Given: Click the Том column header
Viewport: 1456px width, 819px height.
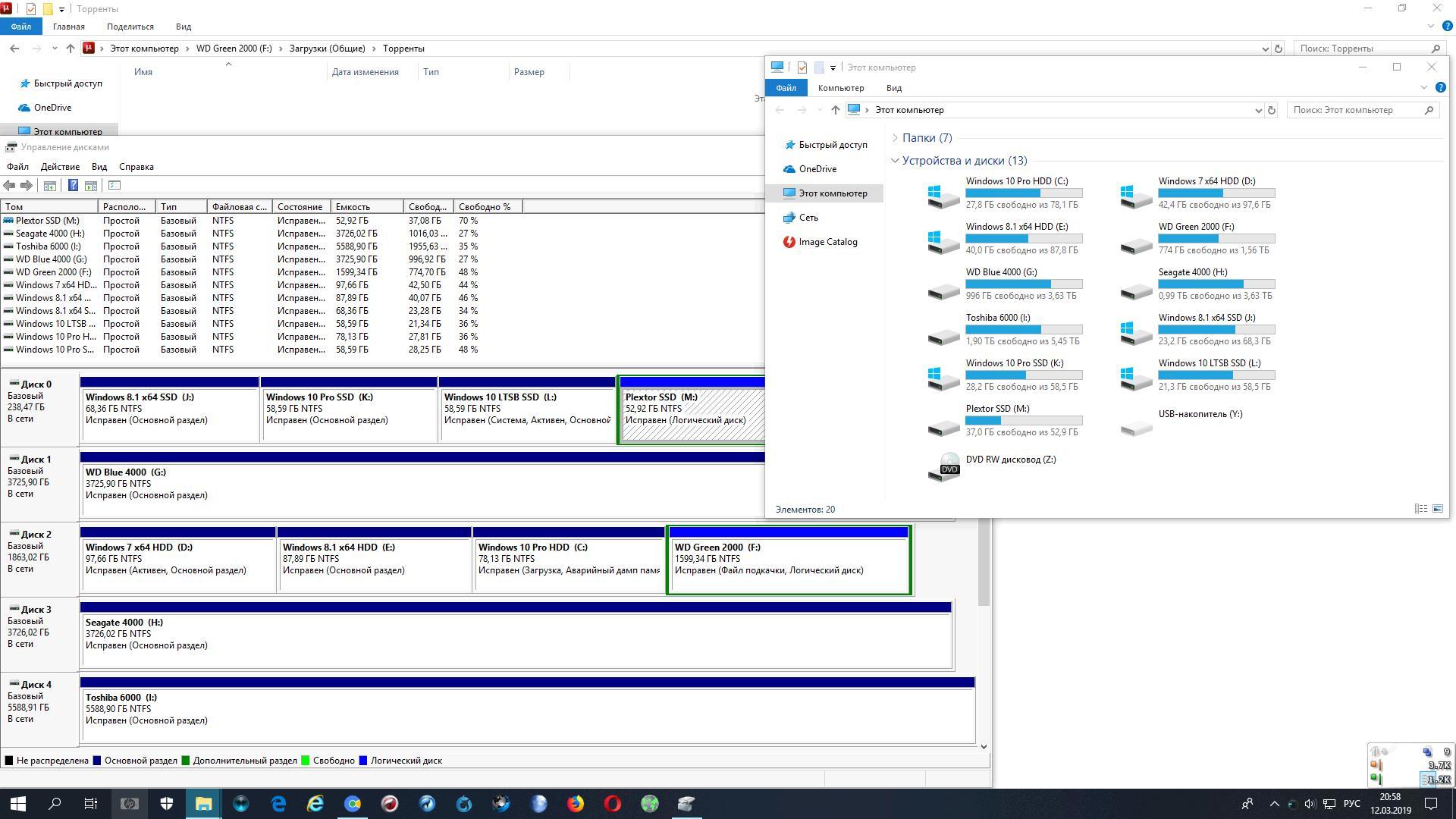Looking at the screenshot, I should pos(49,207).
